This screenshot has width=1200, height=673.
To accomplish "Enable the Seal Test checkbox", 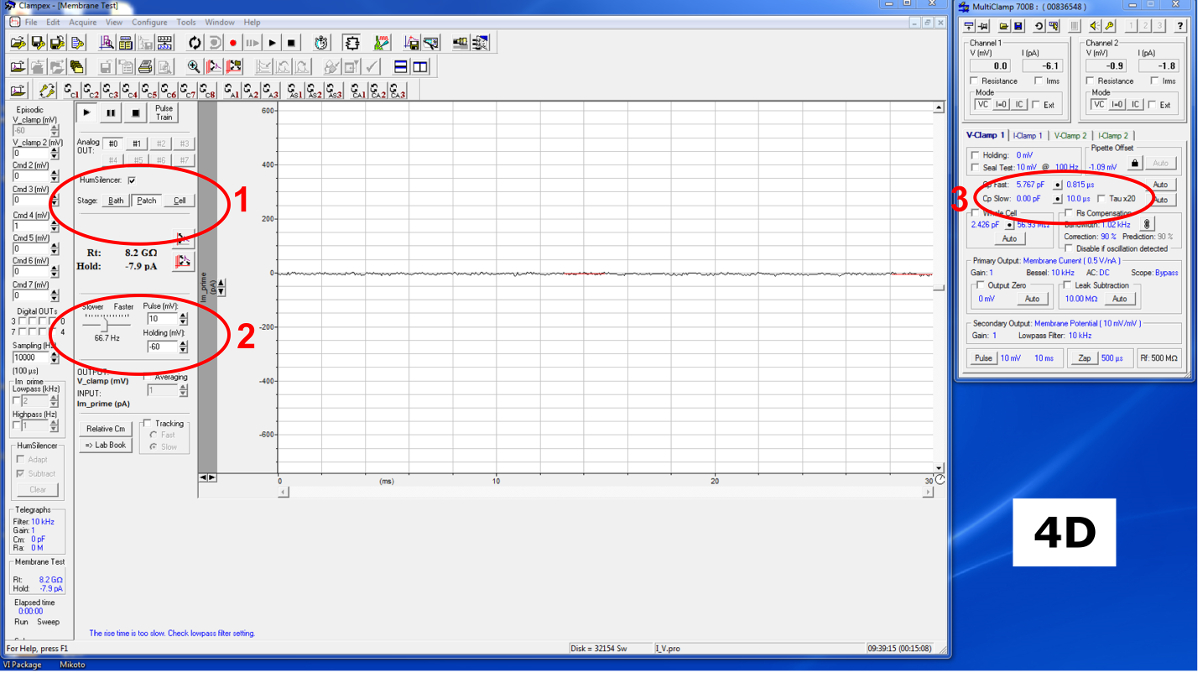I will point(975,168).
